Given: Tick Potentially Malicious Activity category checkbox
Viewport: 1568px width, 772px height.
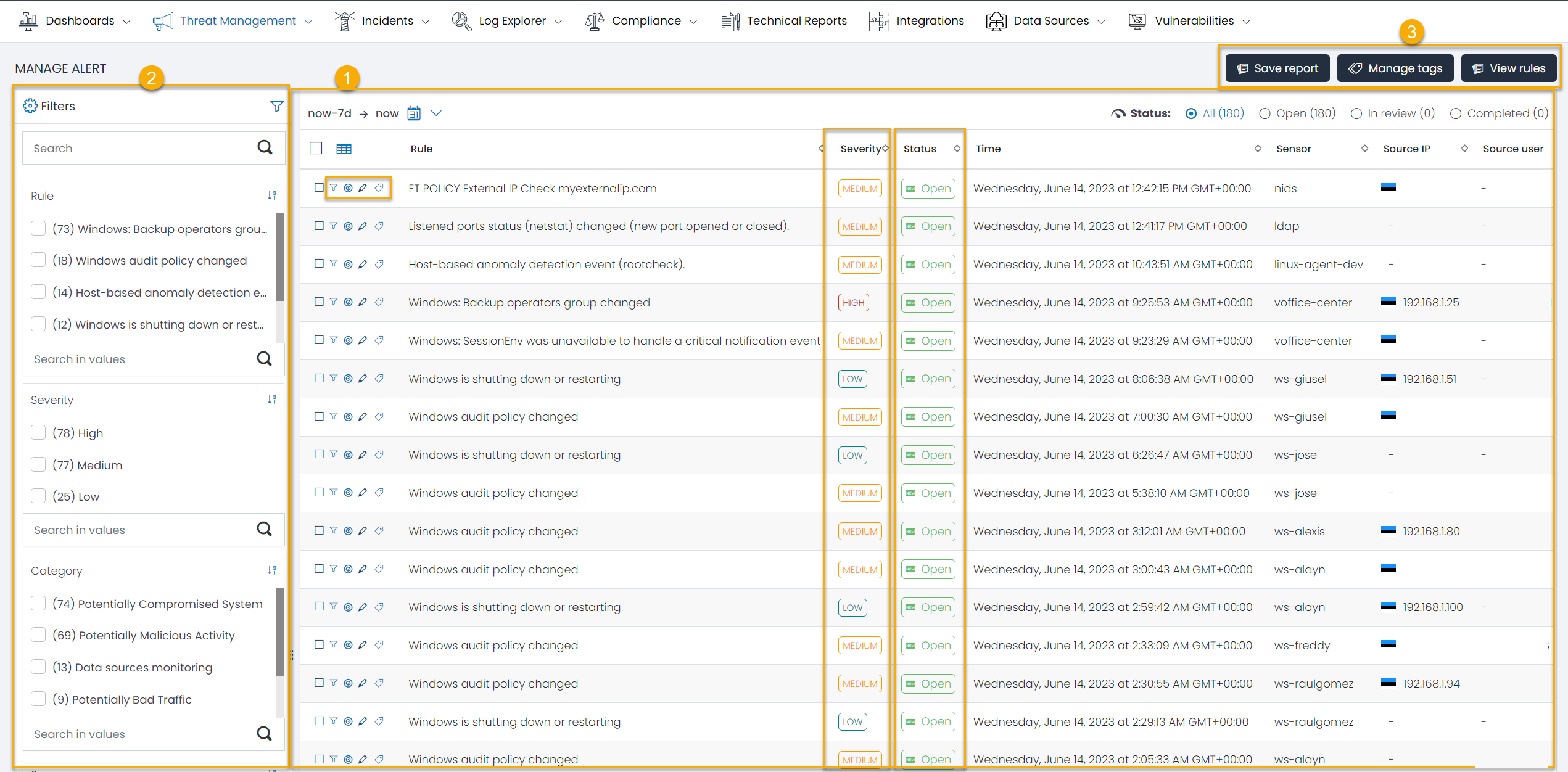Looking at the screenshot, I should pos(38,635).
